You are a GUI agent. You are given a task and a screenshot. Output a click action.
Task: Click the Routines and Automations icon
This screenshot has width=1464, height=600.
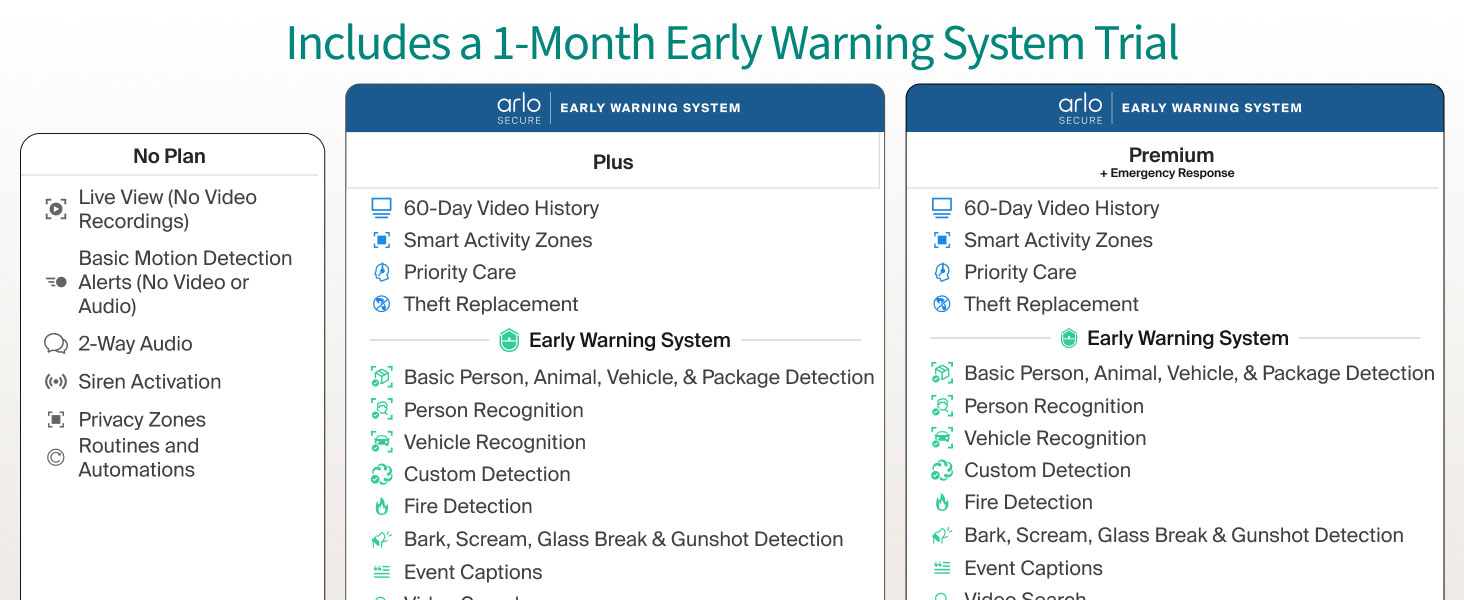(x=56, y=458)
